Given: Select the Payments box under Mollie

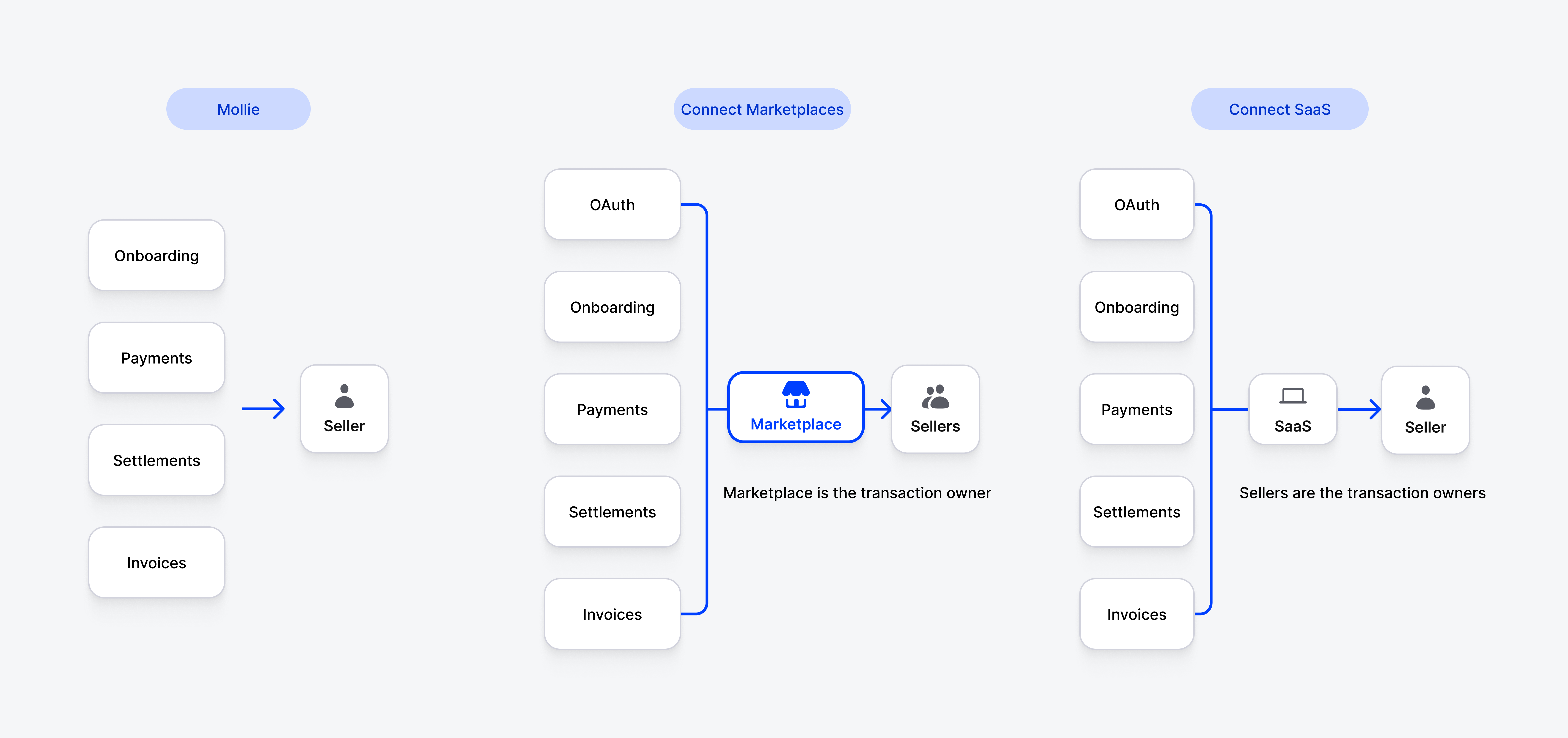Looking at the screenshot, I should click(157, 358).
